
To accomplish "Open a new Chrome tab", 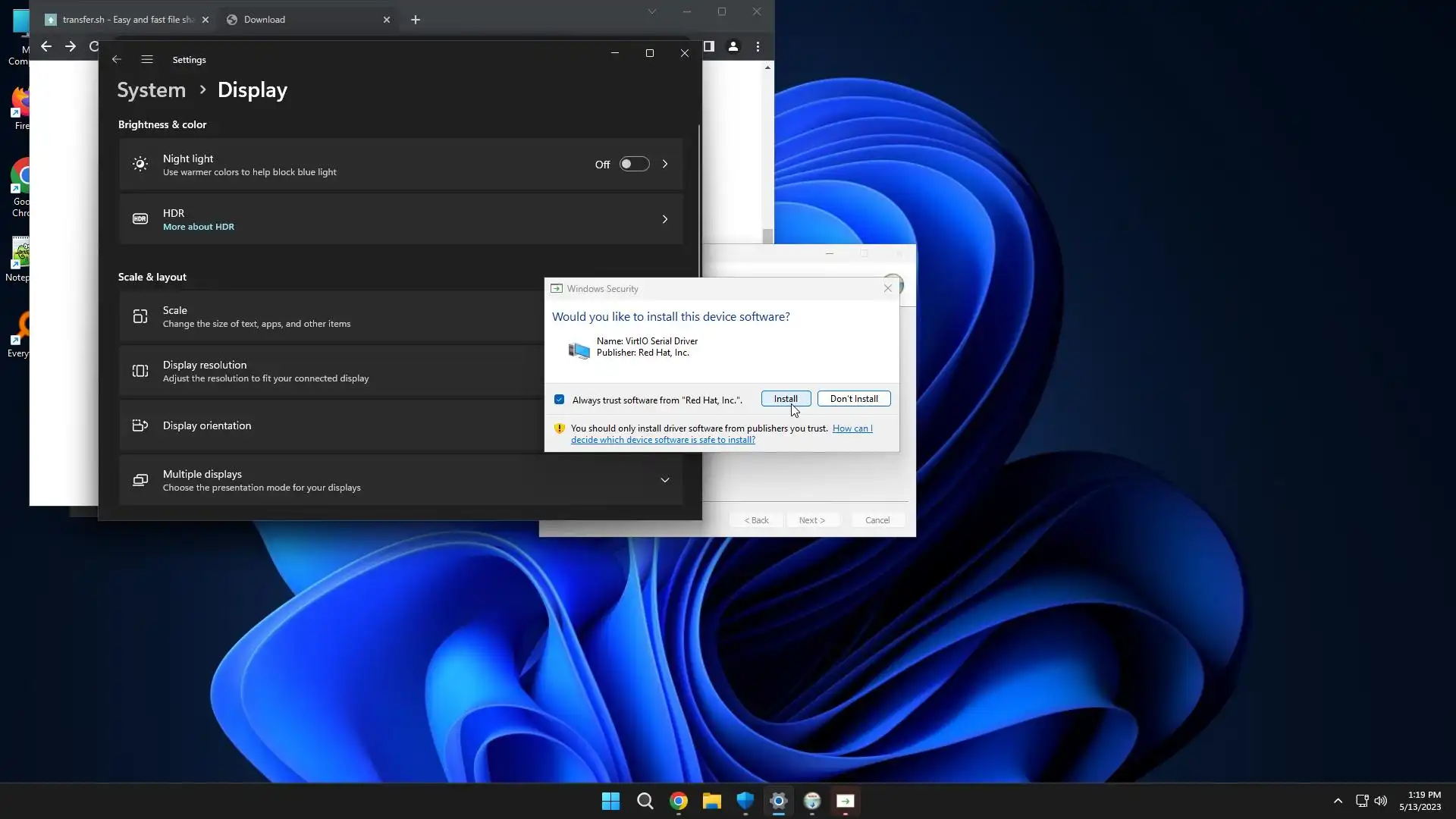I will 415,20.
